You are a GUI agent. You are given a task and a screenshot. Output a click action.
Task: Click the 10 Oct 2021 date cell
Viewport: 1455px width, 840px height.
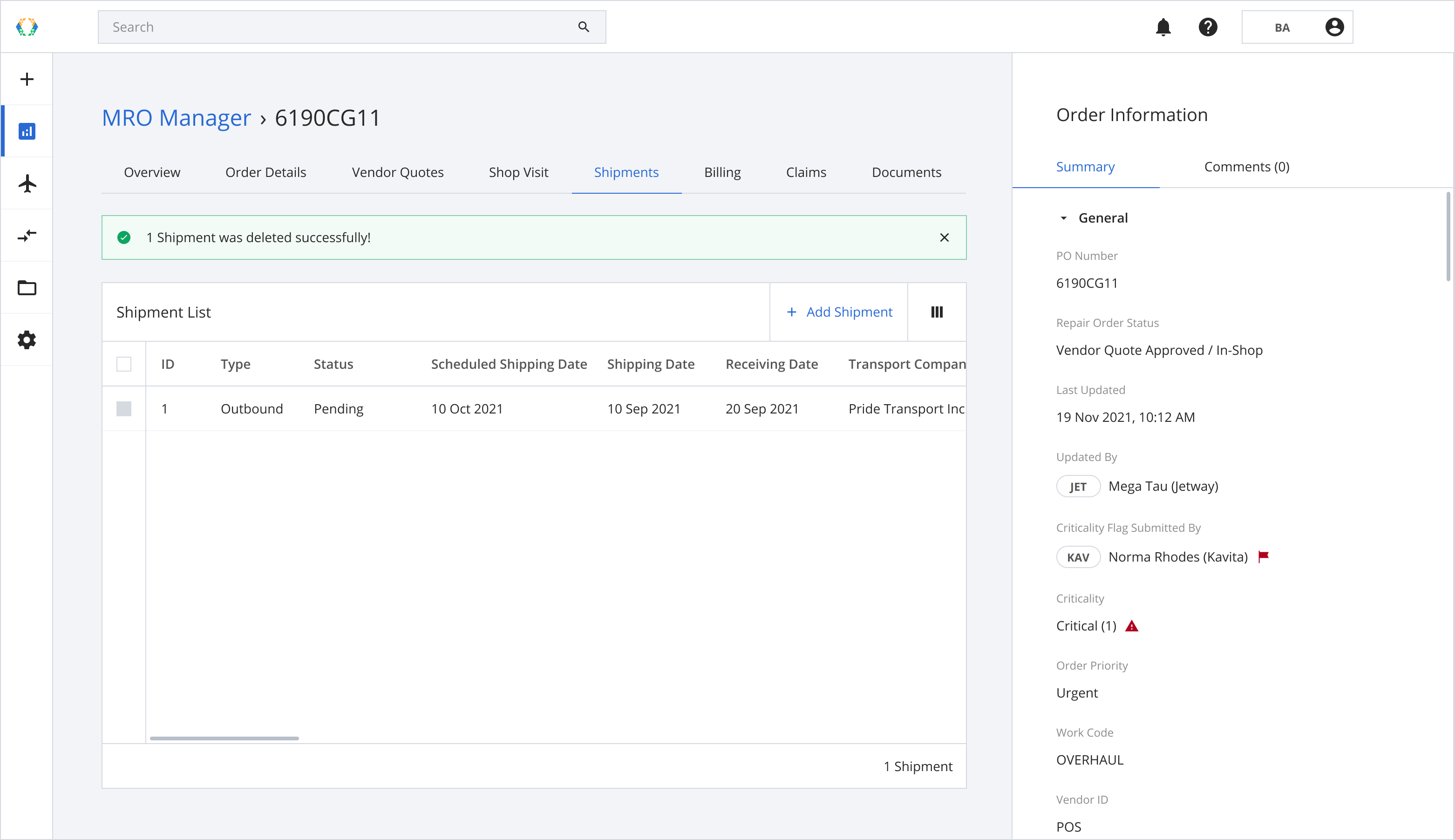point(467,409)
